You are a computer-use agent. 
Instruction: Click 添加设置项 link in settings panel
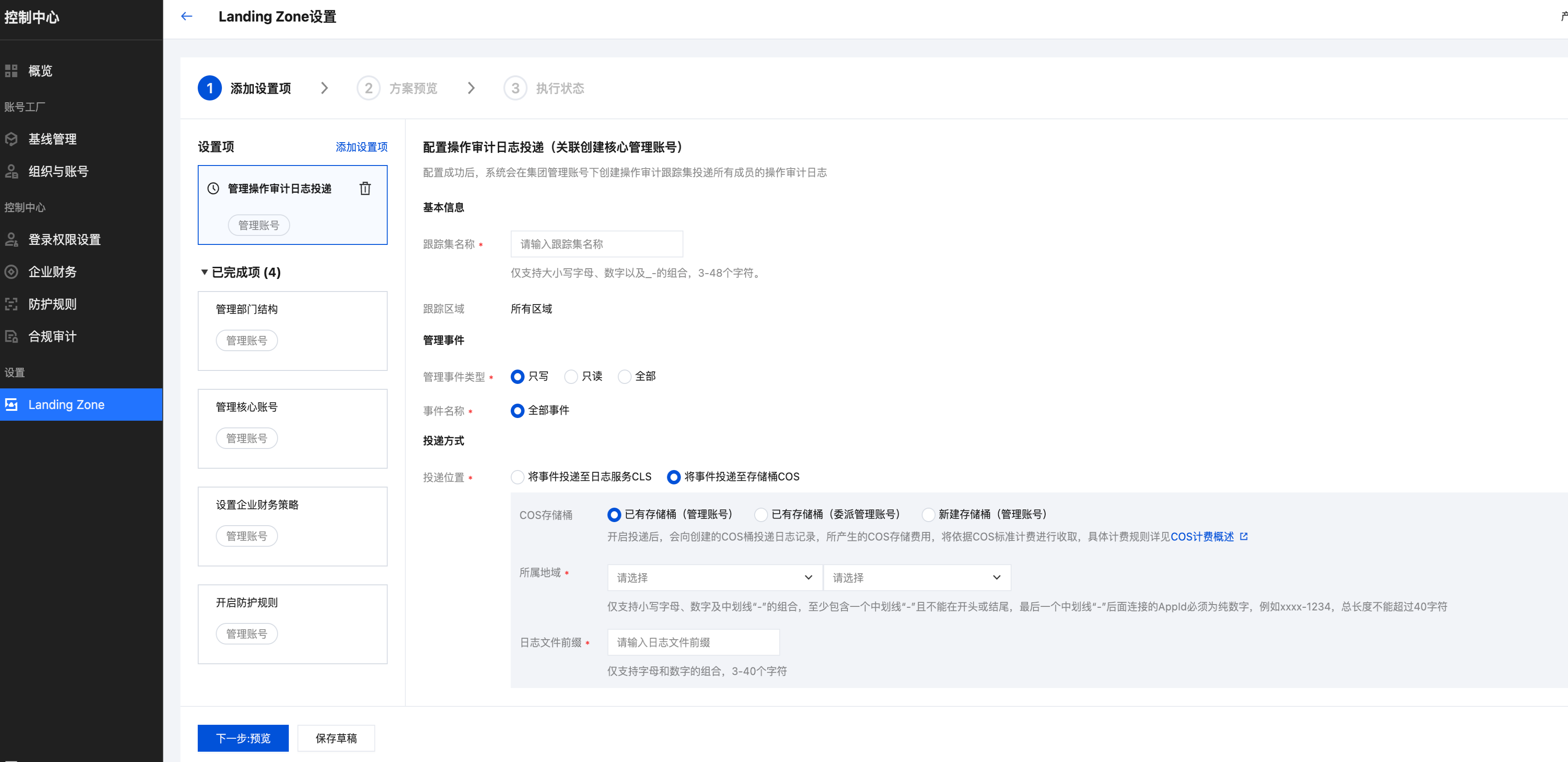click(x=361, y=147)
